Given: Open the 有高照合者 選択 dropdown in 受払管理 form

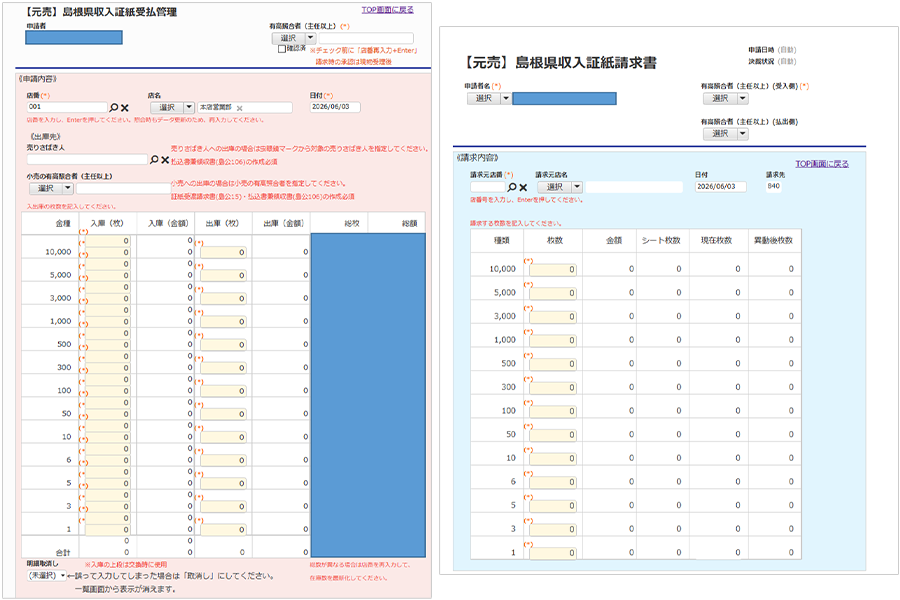Looking at the screenshot, I should coord(294,38).
